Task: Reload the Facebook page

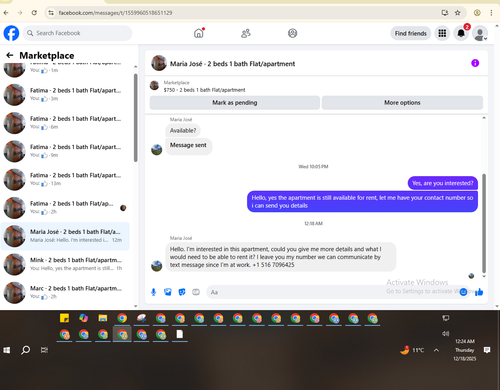Action: (x=34, y=13)
